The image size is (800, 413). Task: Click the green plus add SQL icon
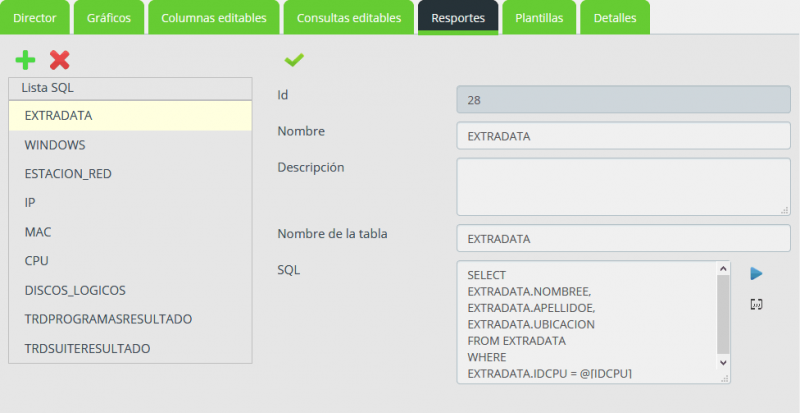point(25,60)
